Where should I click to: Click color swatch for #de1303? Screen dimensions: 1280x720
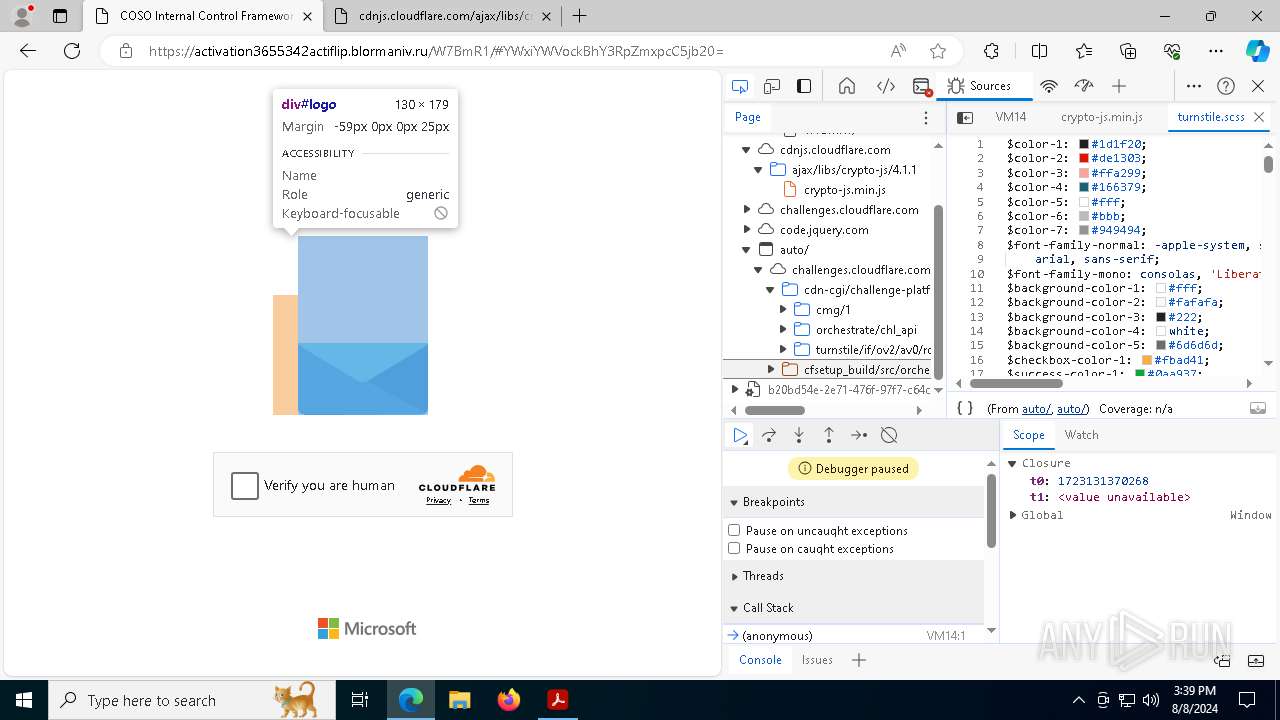[x=1084, y=158]
